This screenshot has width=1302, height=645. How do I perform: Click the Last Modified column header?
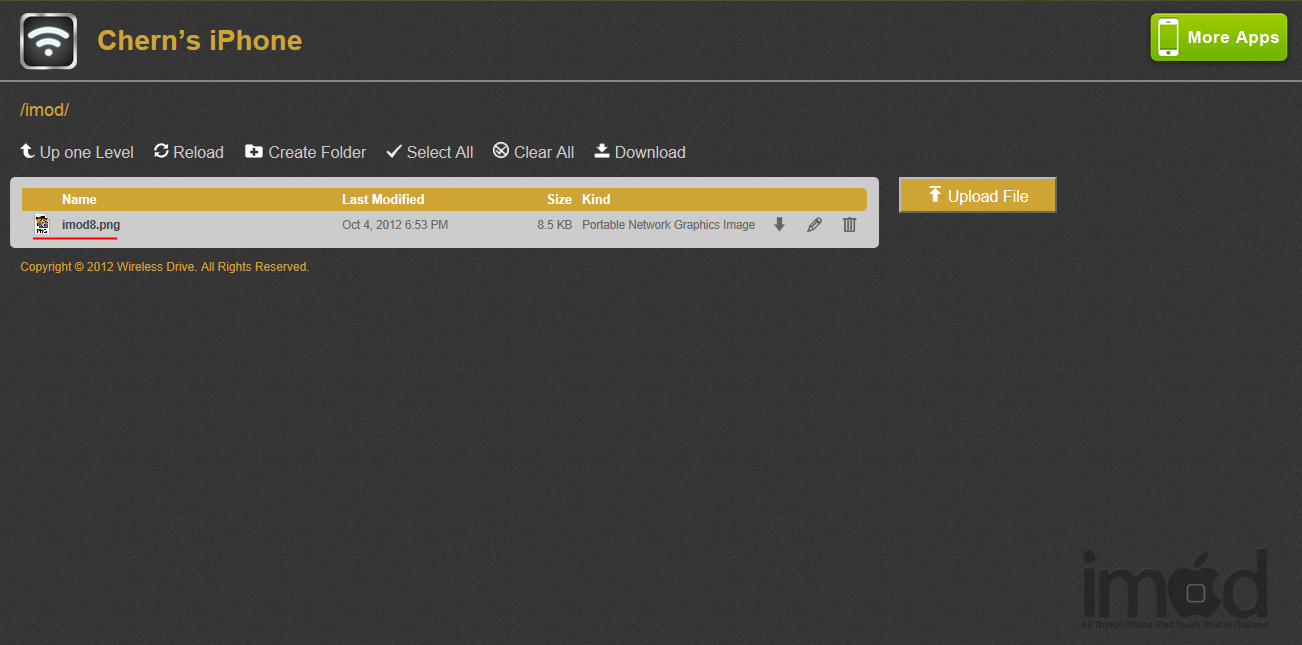383,199
